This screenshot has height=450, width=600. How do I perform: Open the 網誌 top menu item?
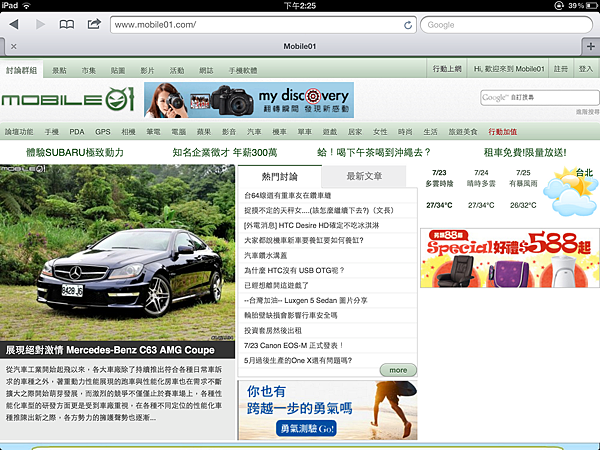pyautogui.click(x=206, y=70)
